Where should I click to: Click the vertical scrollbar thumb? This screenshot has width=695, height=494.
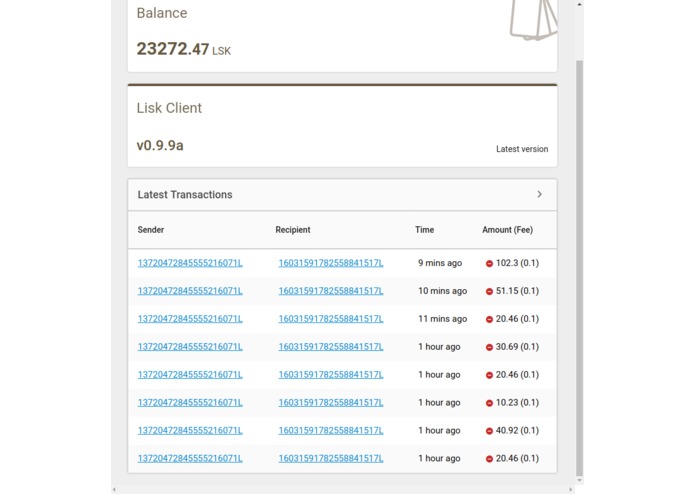(x=579, y=268)
